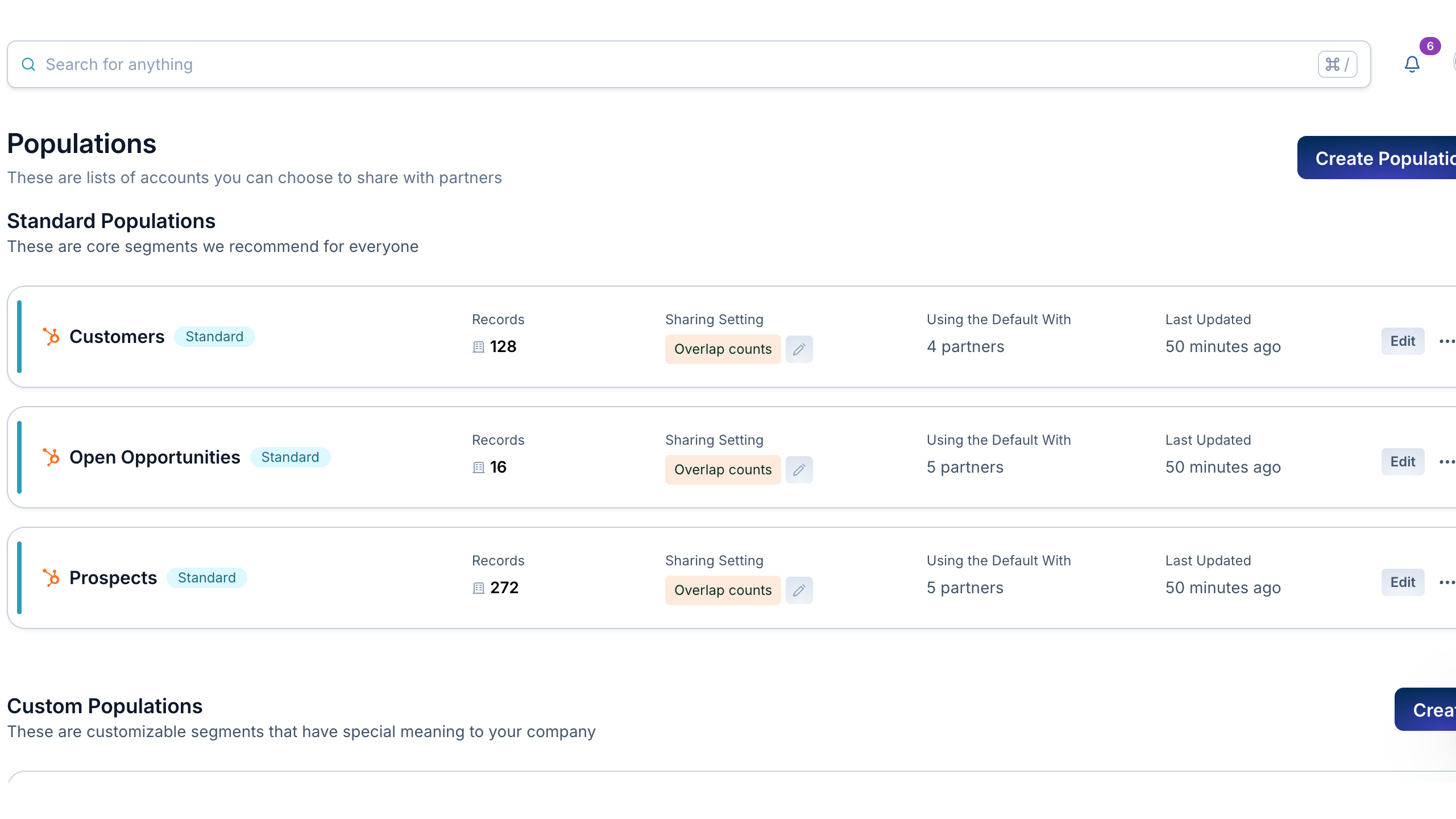Open the three-dot menu for Customers

[1446, 341]
